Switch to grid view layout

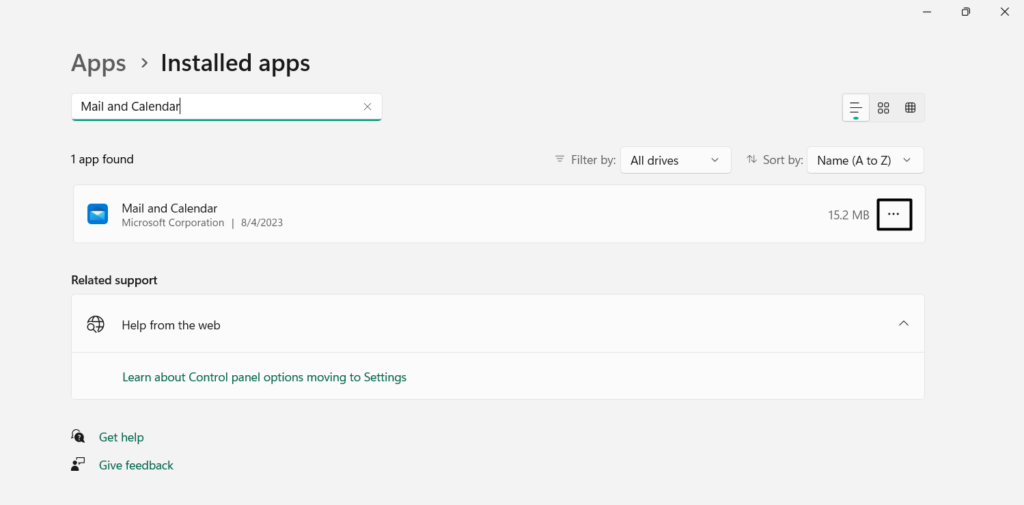pyautogui.click(x=883, y=108)
